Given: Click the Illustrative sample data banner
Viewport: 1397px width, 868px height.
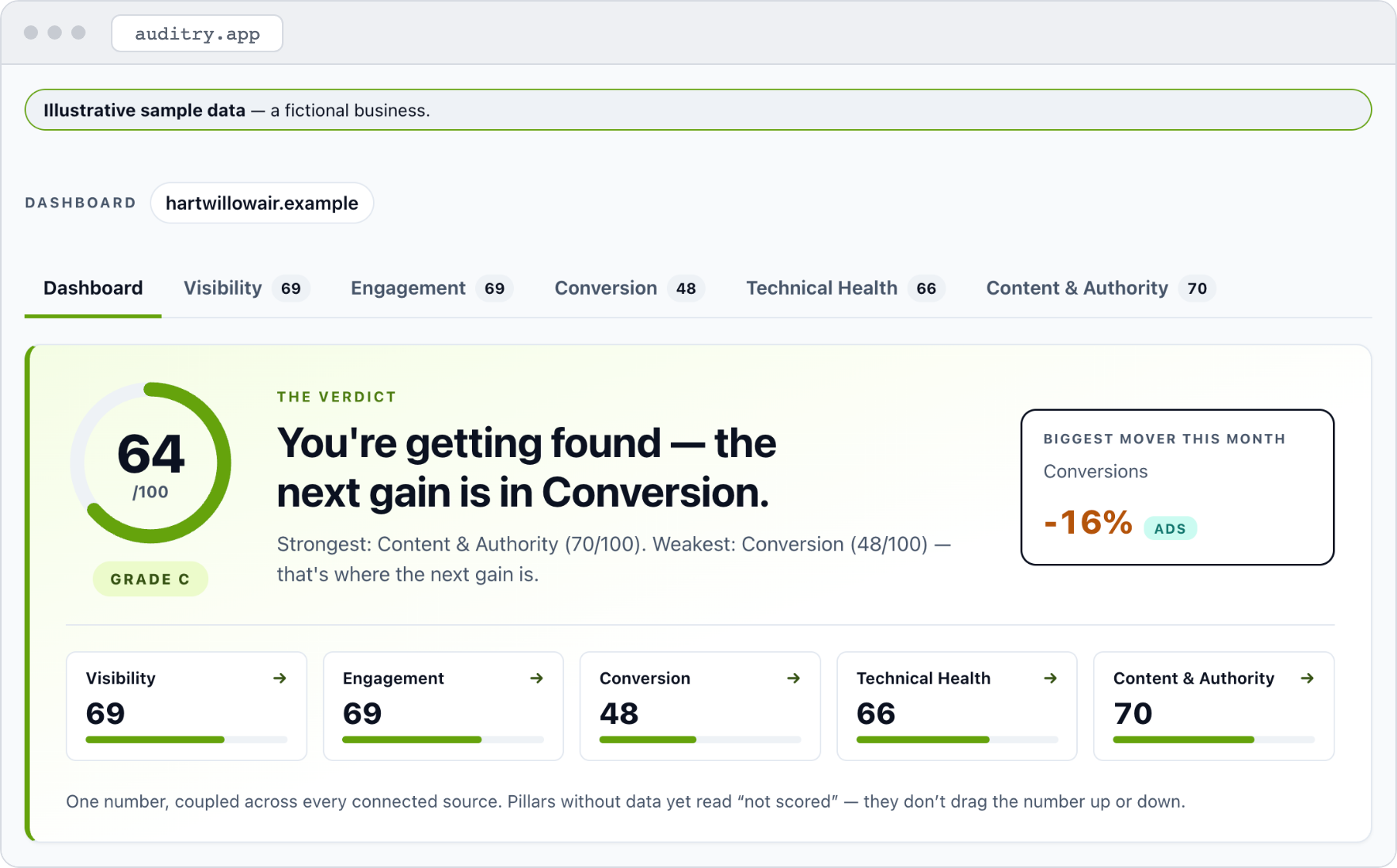Looking at the screenshot, I should [x=698, y=110].
